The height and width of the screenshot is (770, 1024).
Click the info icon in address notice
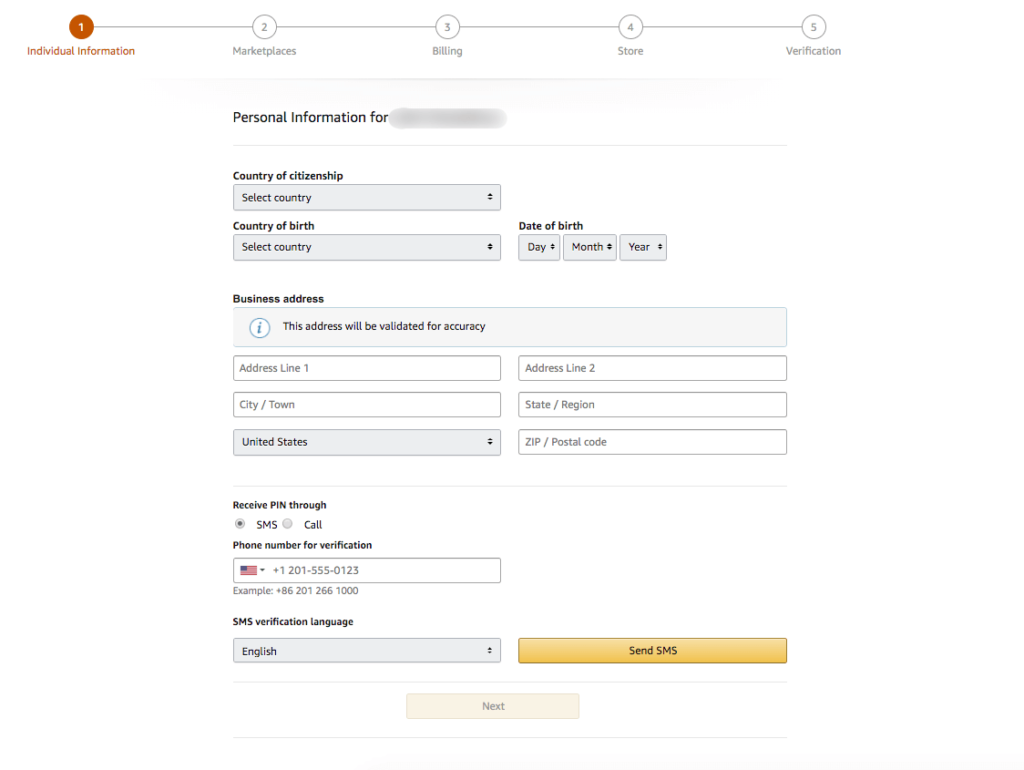(x=259, y=327)
